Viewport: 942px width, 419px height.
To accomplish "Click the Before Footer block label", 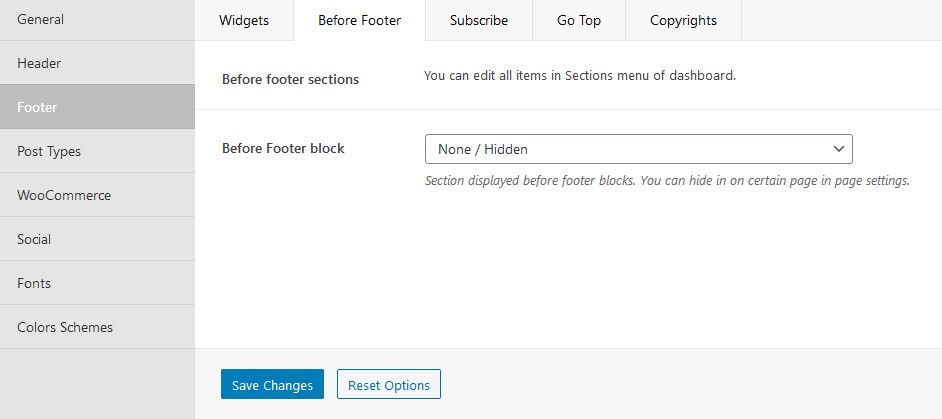I will pos(283,148).
